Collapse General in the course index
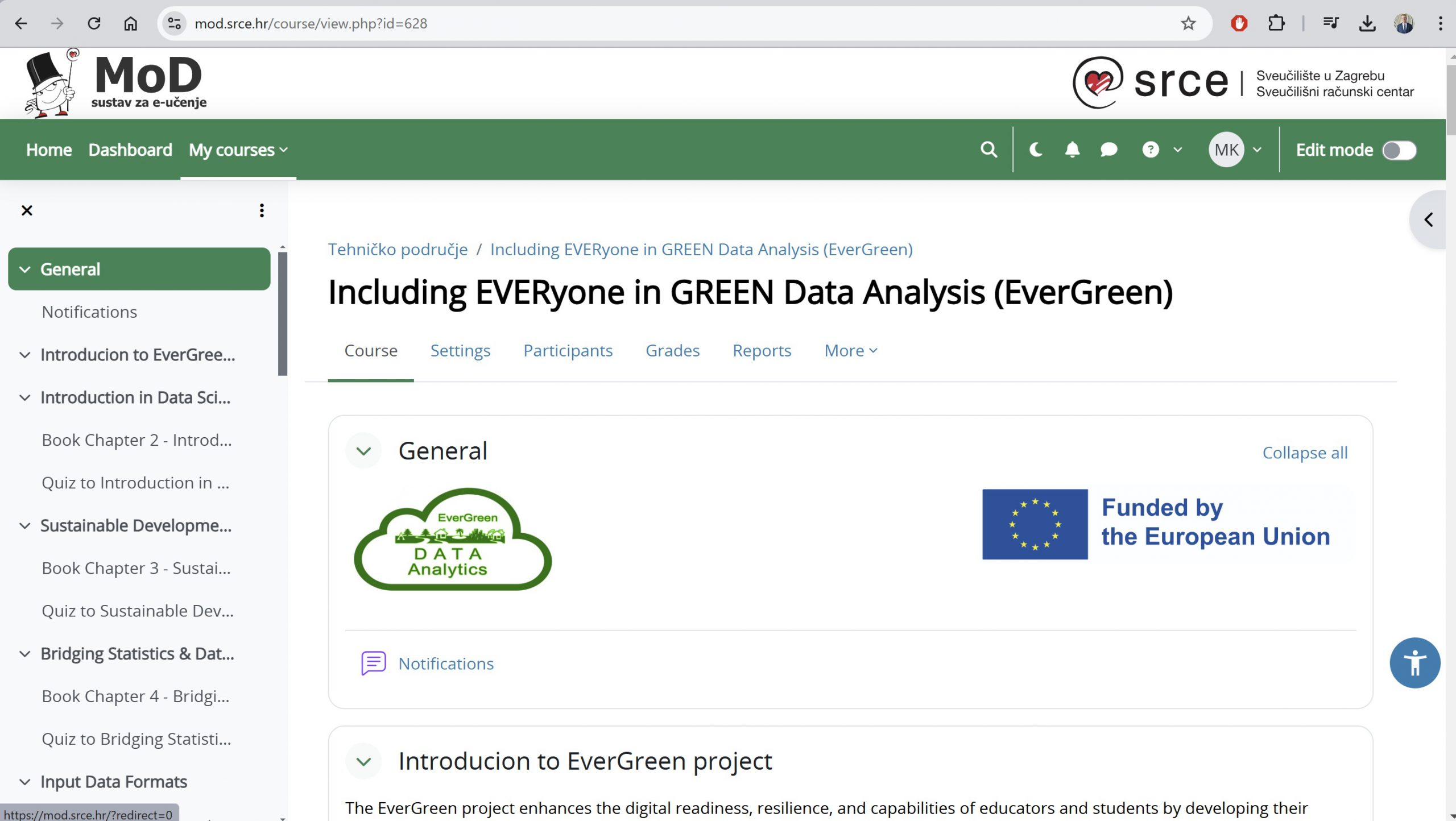Screen dimensions: 1456x821 click(x=24, y=269)
